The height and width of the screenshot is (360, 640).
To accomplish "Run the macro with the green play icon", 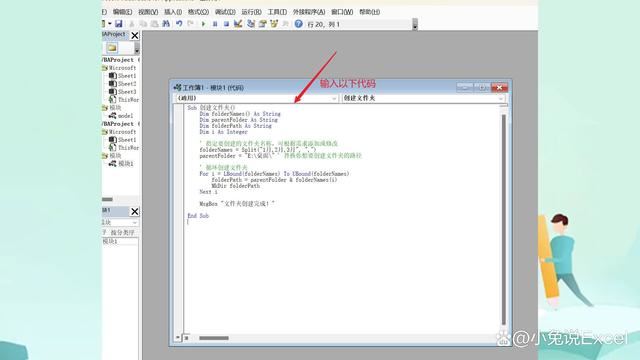I will 203,24.
